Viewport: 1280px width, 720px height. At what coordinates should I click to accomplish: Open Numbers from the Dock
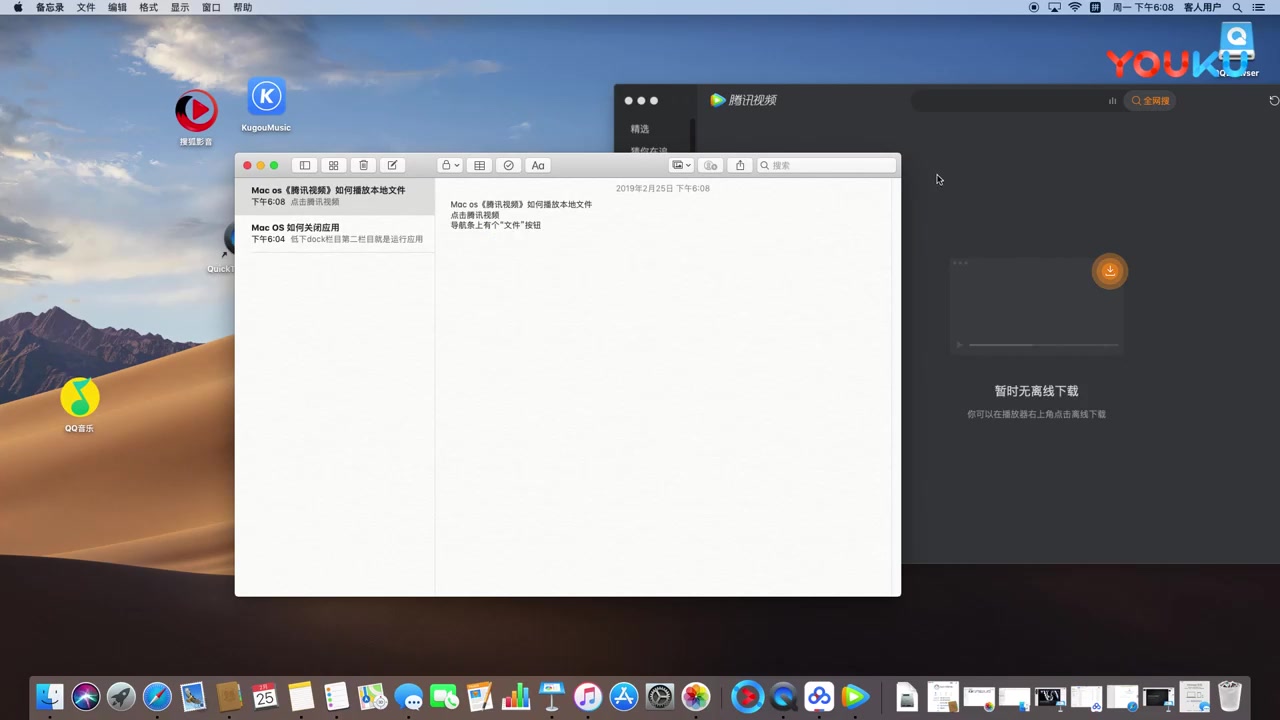coord(516,696)
